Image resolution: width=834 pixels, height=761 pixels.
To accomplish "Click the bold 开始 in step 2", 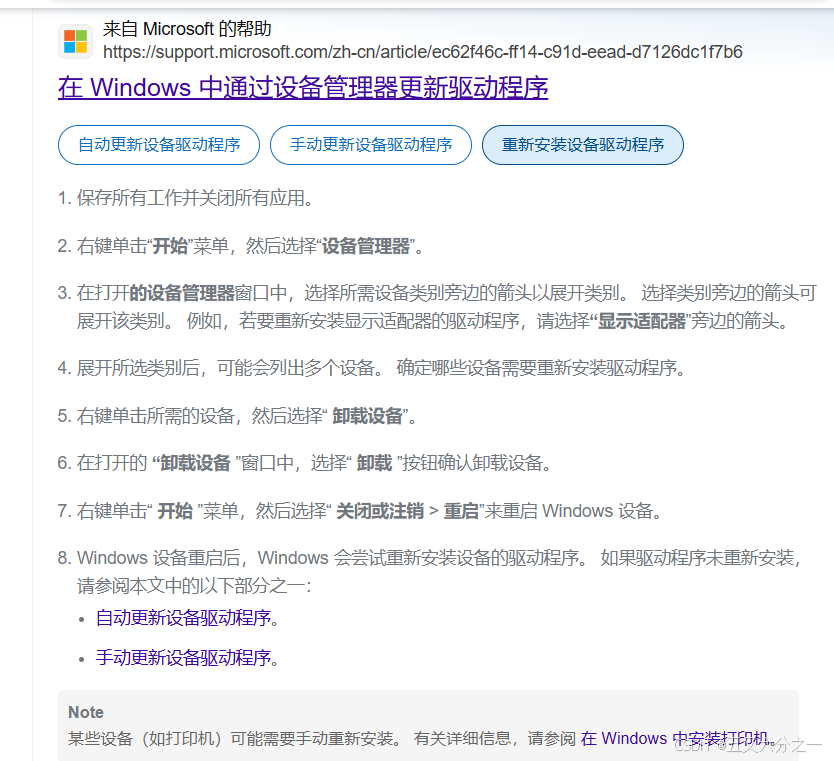I will pos(170,246).
